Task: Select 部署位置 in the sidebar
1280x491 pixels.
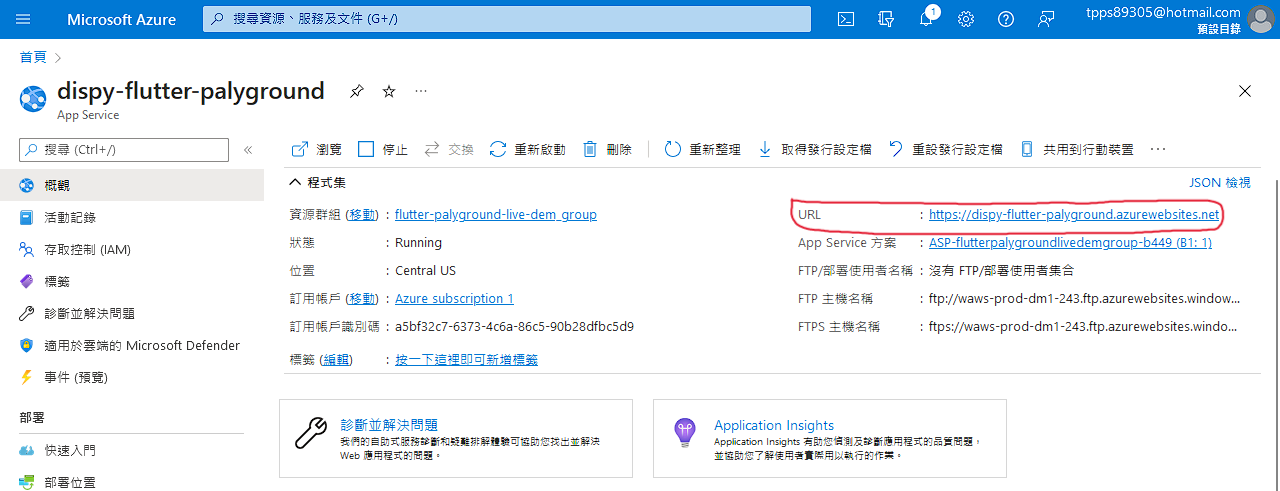Action: [x=132, y=481]
